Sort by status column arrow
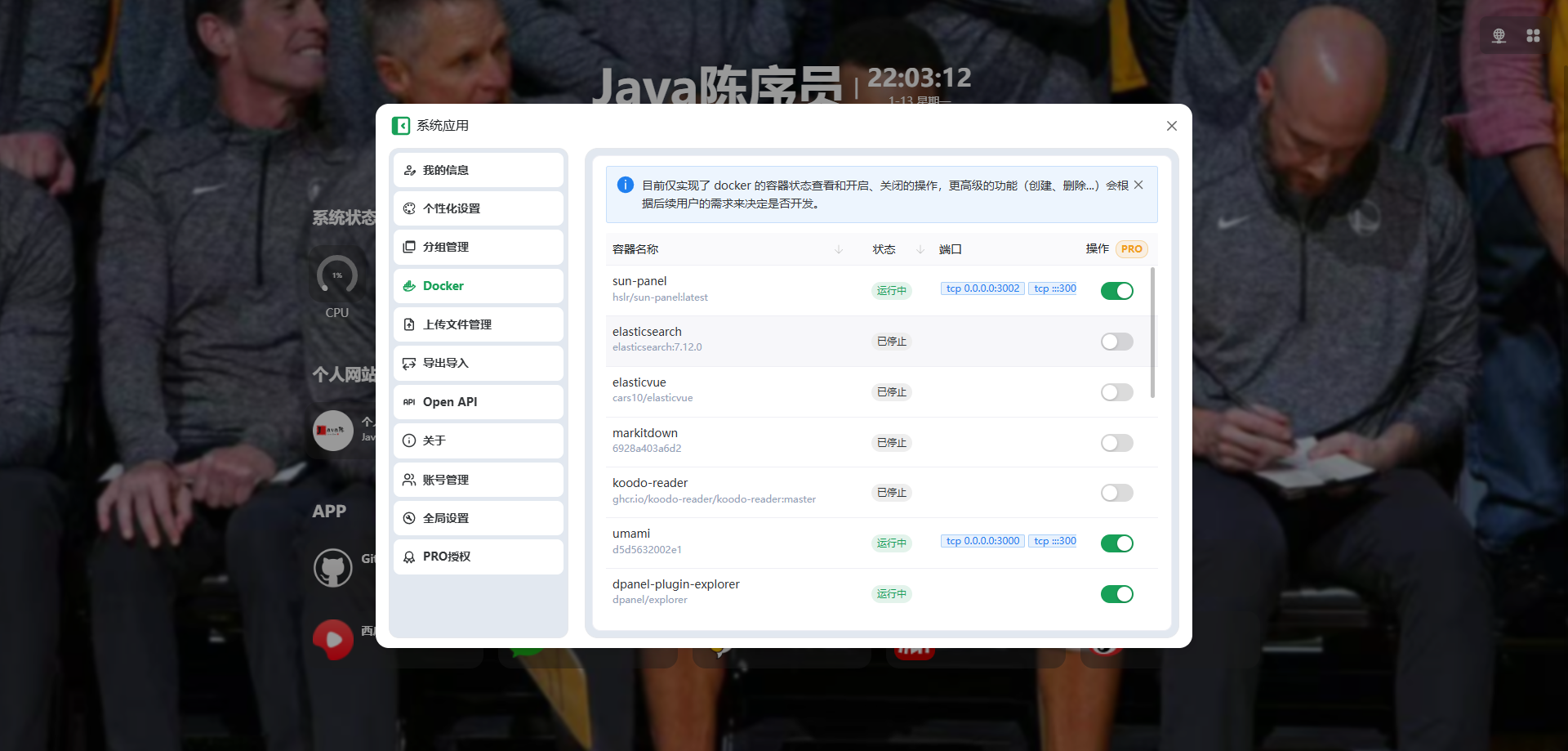The image size is (1568, 751). [920, 249]
